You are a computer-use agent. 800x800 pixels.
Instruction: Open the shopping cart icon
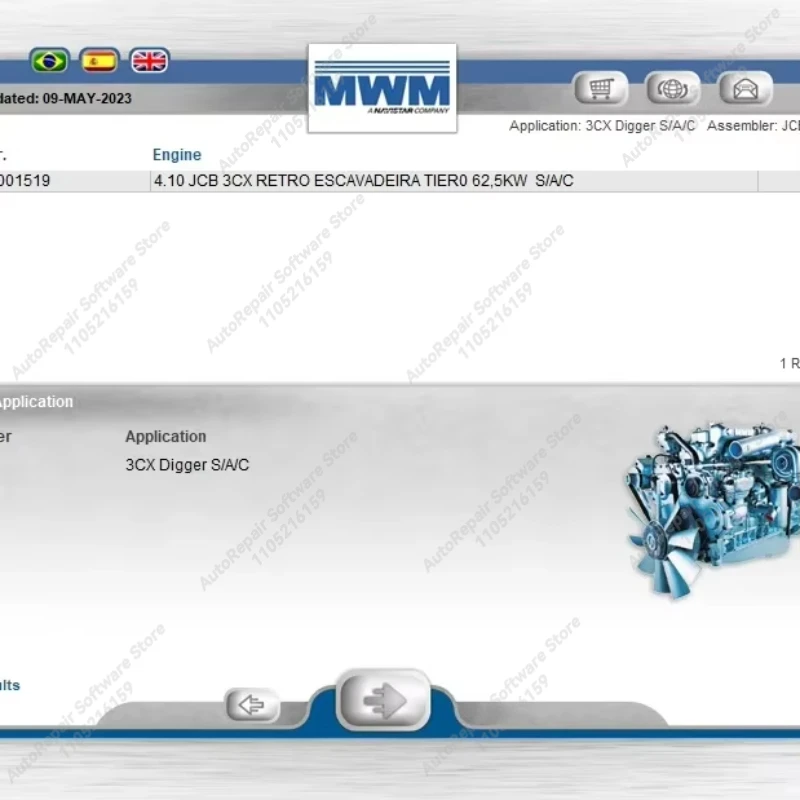click(x=600, y=88)
